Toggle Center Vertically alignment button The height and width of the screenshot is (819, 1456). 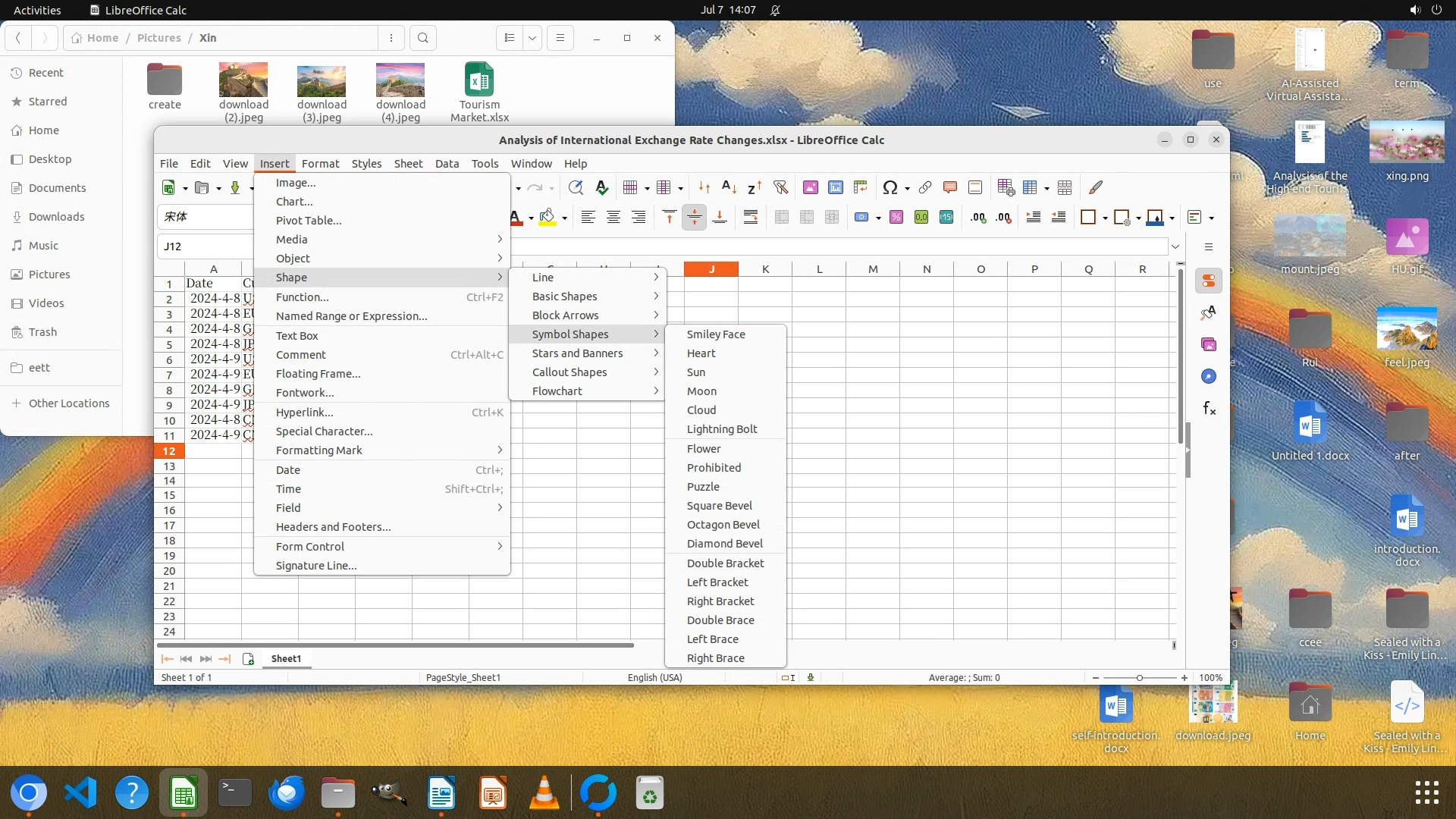click(694, 218)
